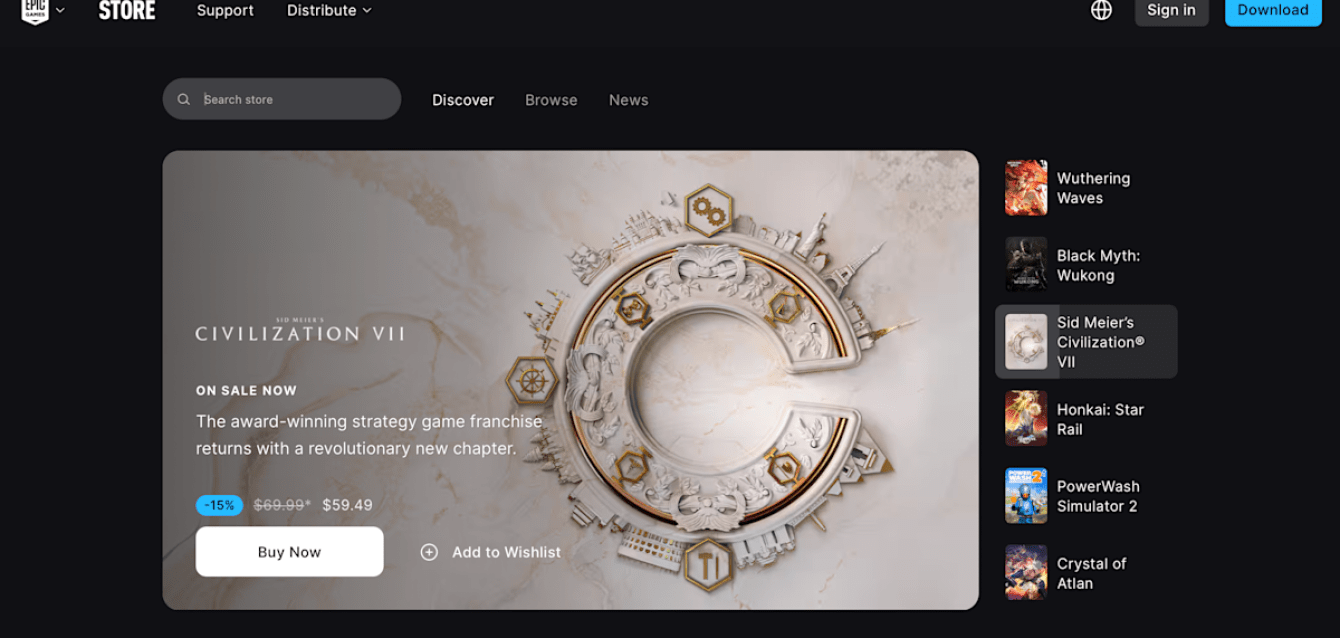
Task: Open the globe language selector icon
Action: [1101, 10]
